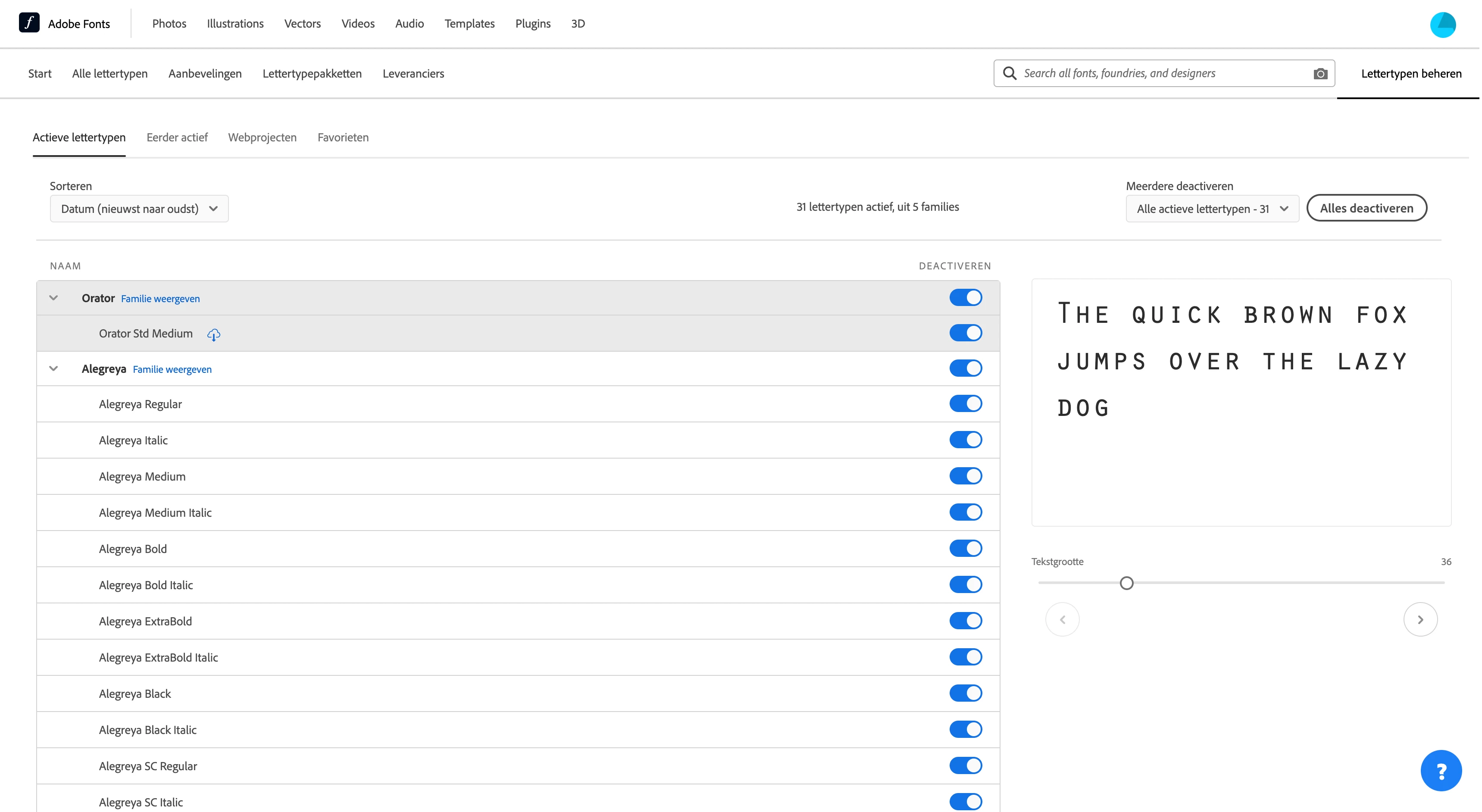Open the user profile avatar
This screenshot has width=1482, height=812.
(x=1442, y=25)
